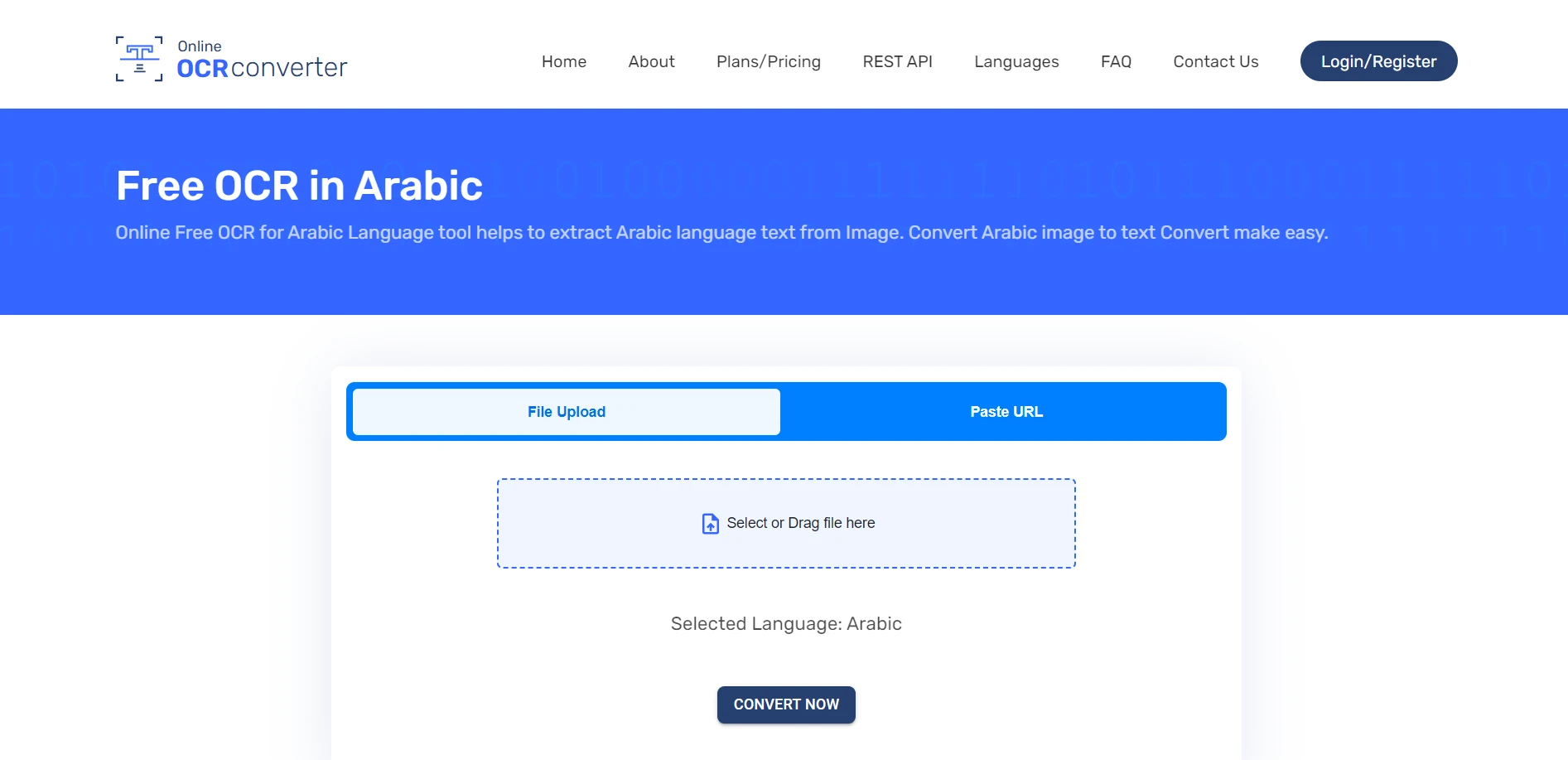Open the Languages nav item
The image size is (1568, 760).
1016,61
